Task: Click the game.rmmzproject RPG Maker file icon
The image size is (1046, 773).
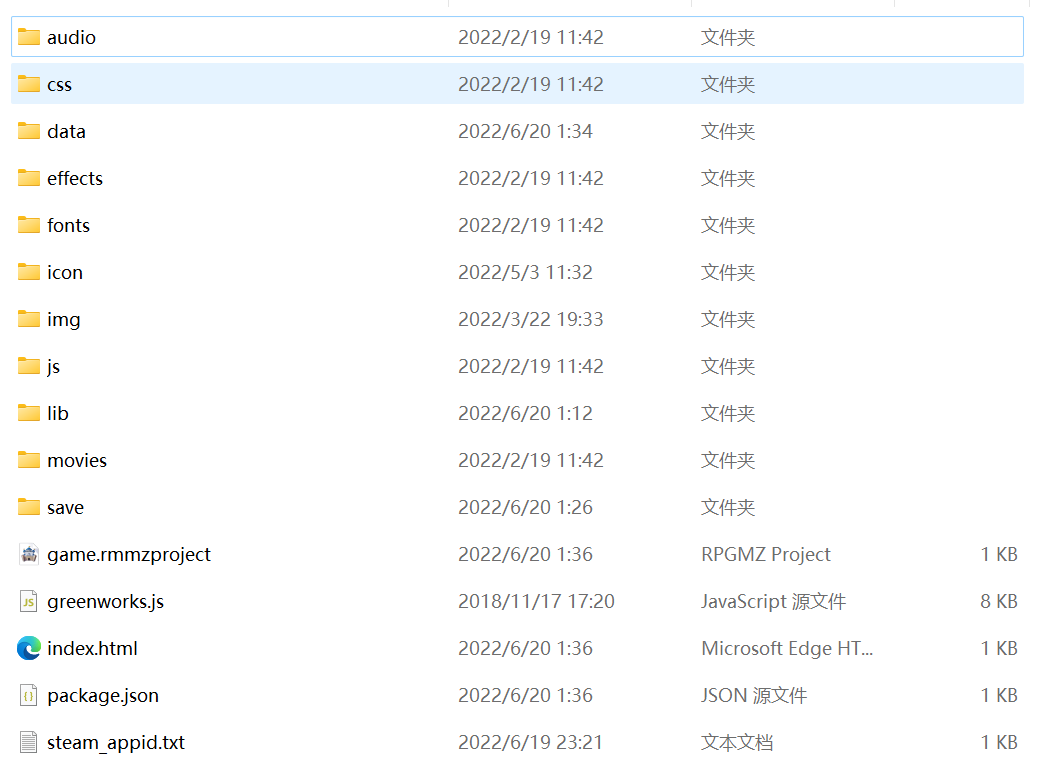Action: click(29, 554)
